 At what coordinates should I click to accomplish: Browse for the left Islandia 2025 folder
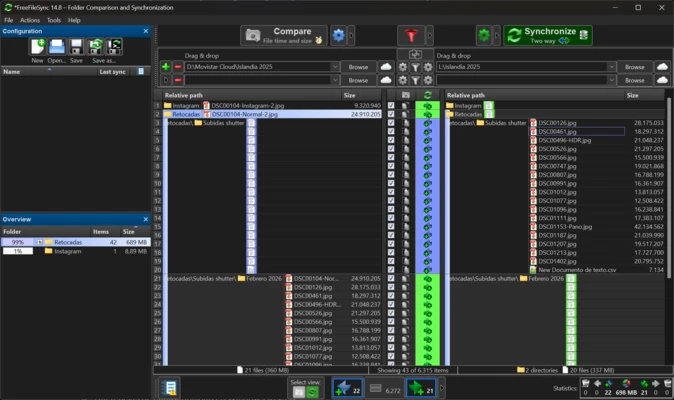click(358, 67)
